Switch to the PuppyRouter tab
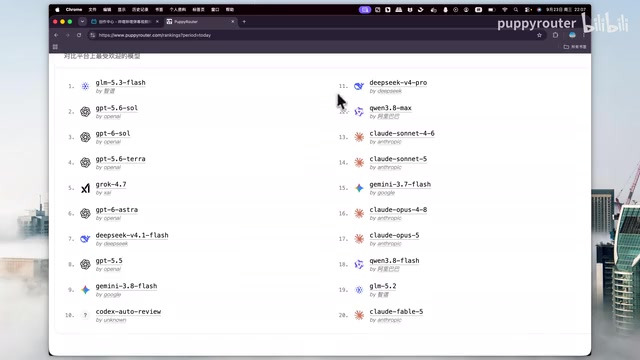 201,22
